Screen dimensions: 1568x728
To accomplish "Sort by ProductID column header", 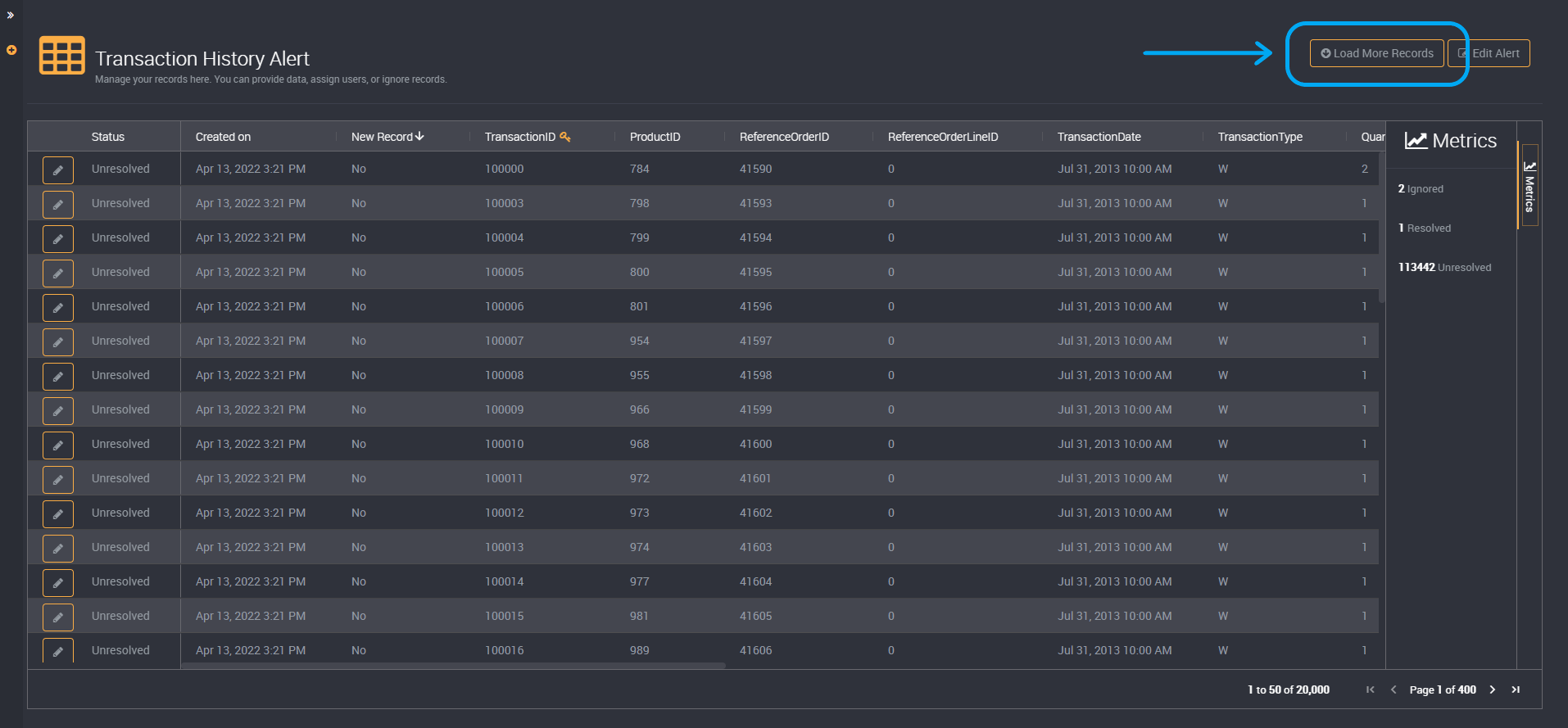I will pos(655,137).
